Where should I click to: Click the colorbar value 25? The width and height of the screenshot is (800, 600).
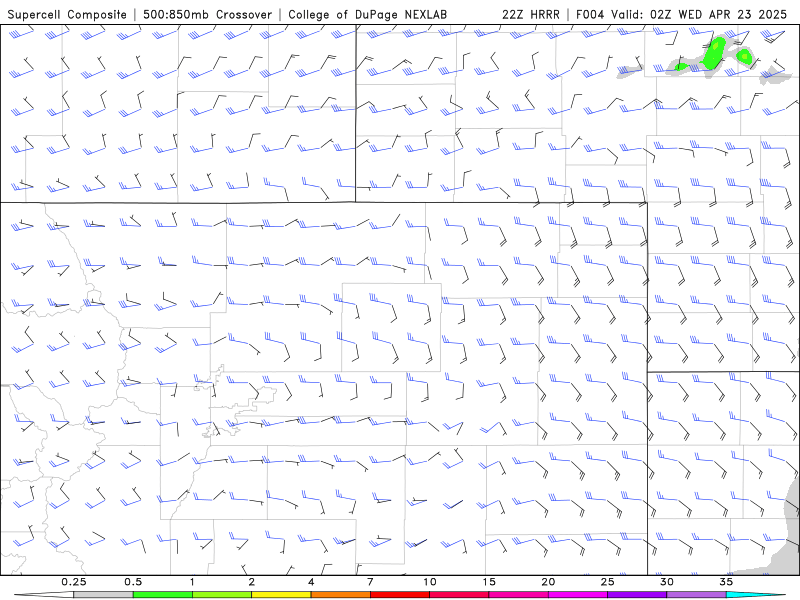(x=607, y=582)
